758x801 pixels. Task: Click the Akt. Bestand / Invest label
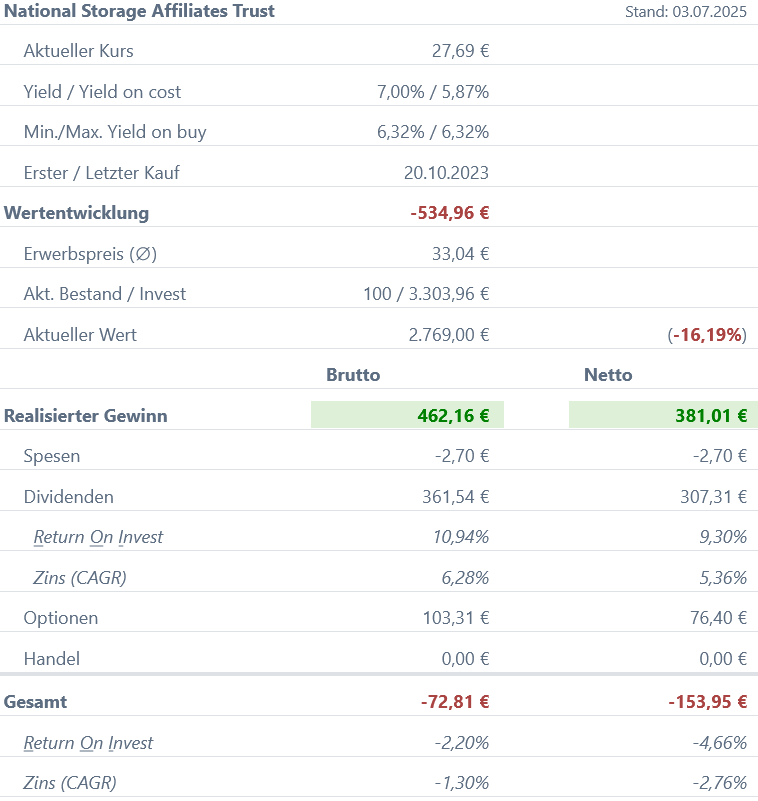[105, 294]
